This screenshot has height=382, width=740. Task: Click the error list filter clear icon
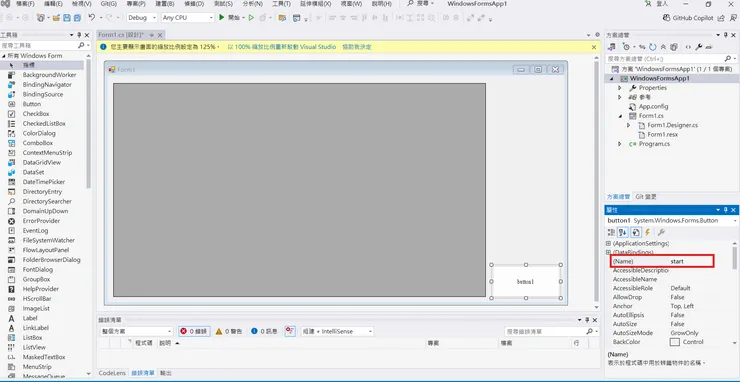coord(290,331)
